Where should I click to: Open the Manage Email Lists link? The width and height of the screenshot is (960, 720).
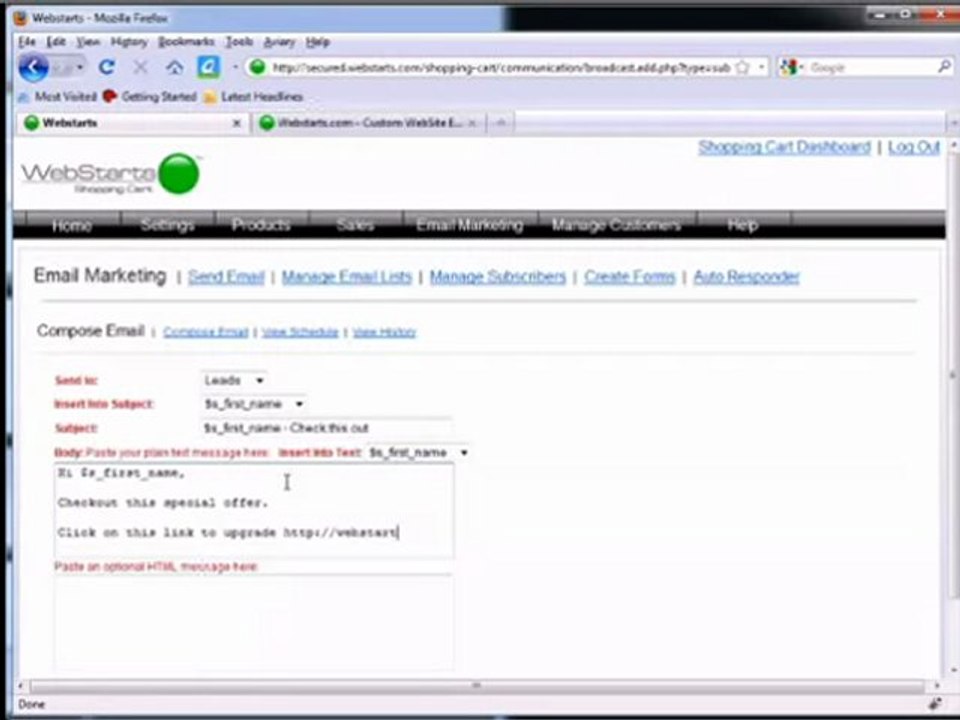tap(347, 277)
